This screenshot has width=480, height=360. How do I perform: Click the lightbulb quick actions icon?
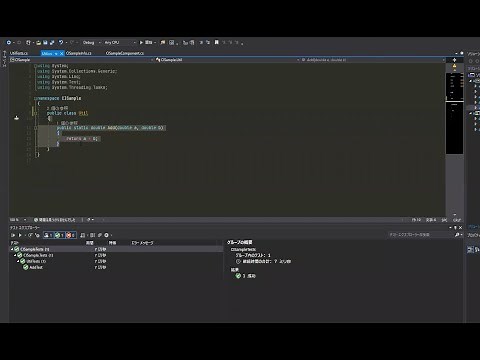point(17,118)
